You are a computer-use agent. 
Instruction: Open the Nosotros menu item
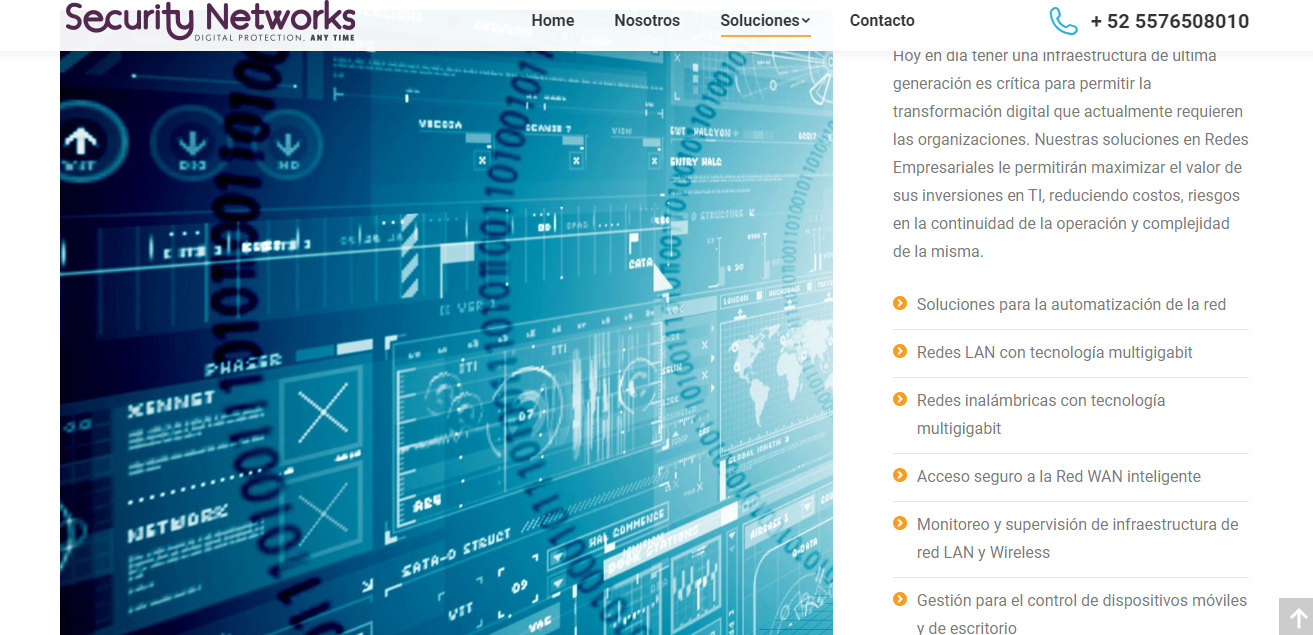tap(647, 21)
